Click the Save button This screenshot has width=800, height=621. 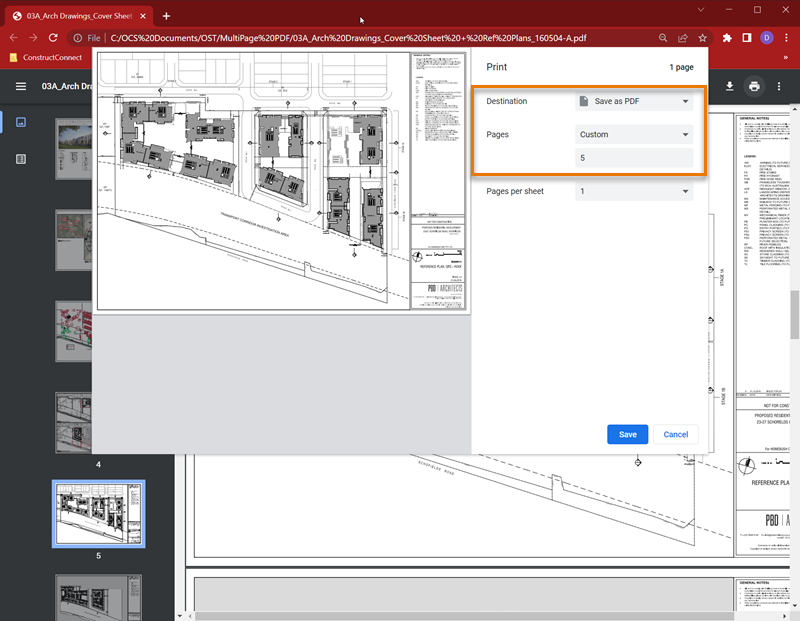pyautogui.click(x=628, y=434)
